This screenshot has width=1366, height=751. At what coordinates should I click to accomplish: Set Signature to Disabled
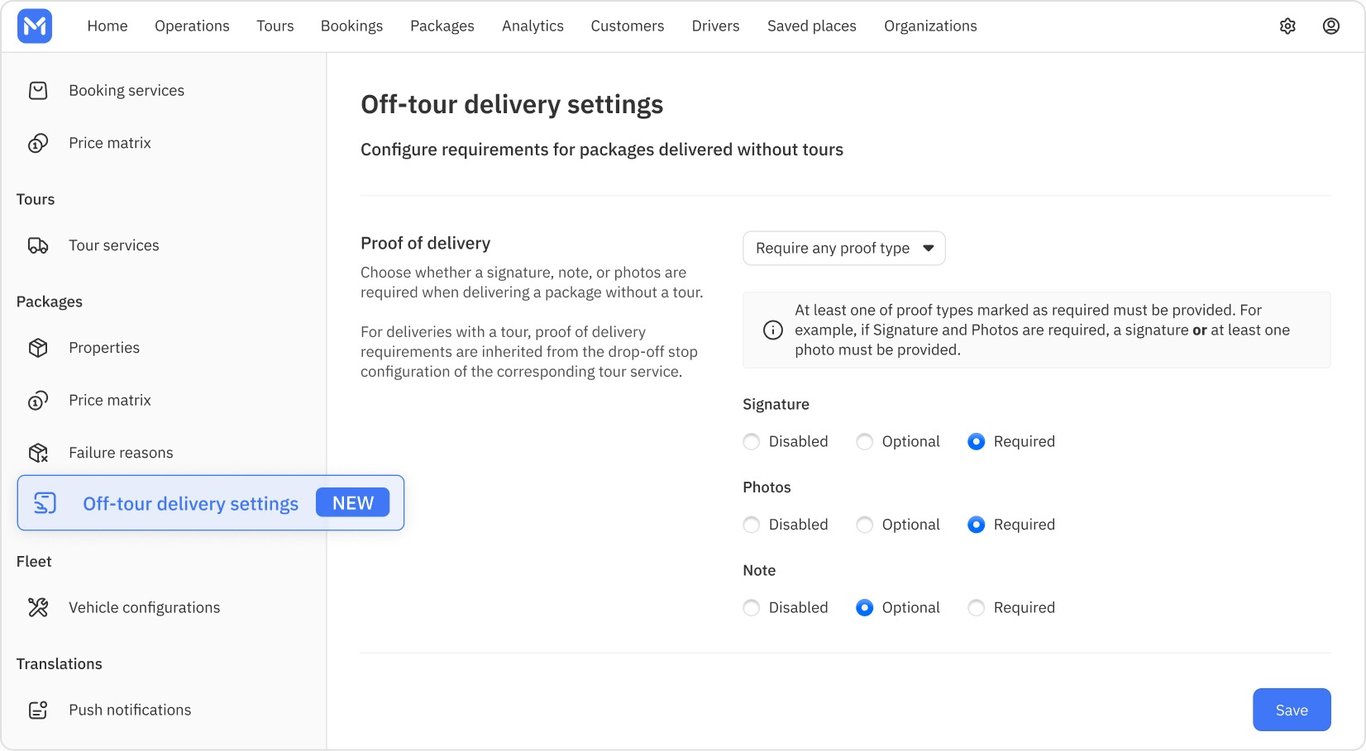[x=752, y=442]
